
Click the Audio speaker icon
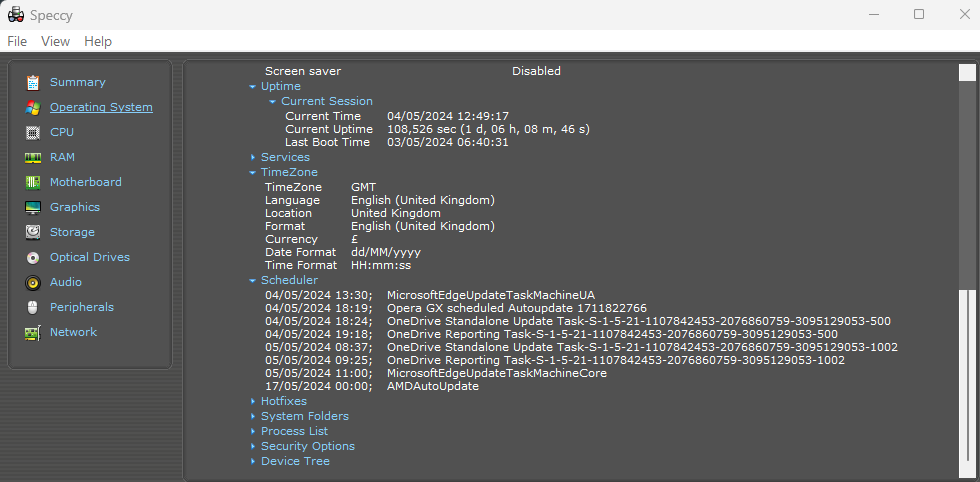[33, 282]
